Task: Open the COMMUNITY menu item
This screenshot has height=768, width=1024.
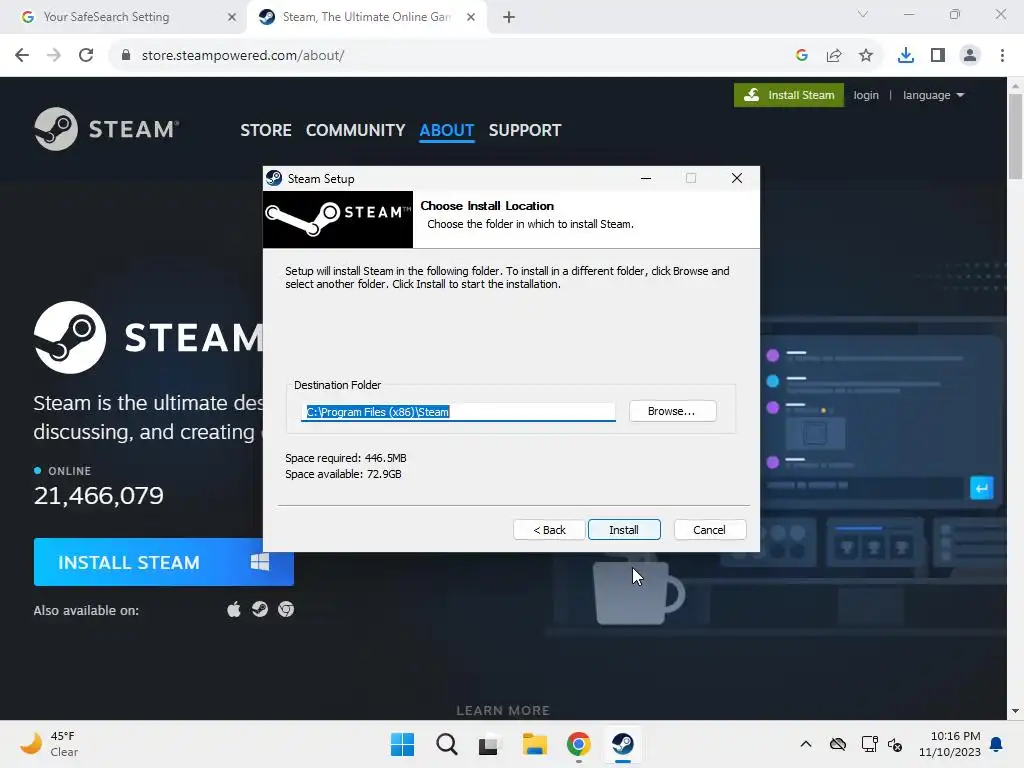Action: (x=355, y=130)
